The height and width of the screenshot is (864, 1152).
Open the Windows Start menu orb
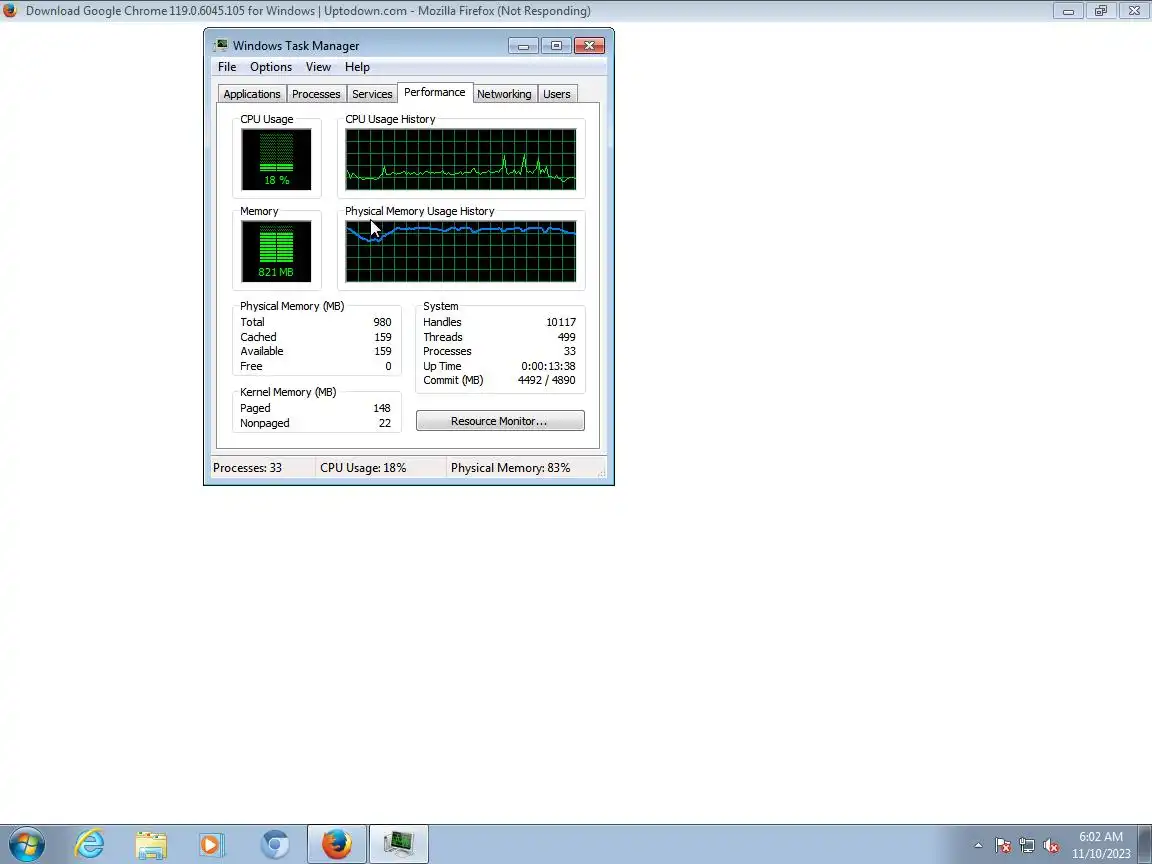pos(26,844)
